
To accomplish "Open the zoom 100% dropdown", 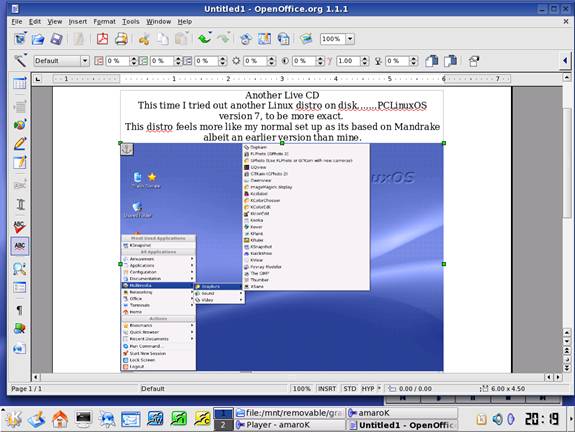I will click(350, 39).
